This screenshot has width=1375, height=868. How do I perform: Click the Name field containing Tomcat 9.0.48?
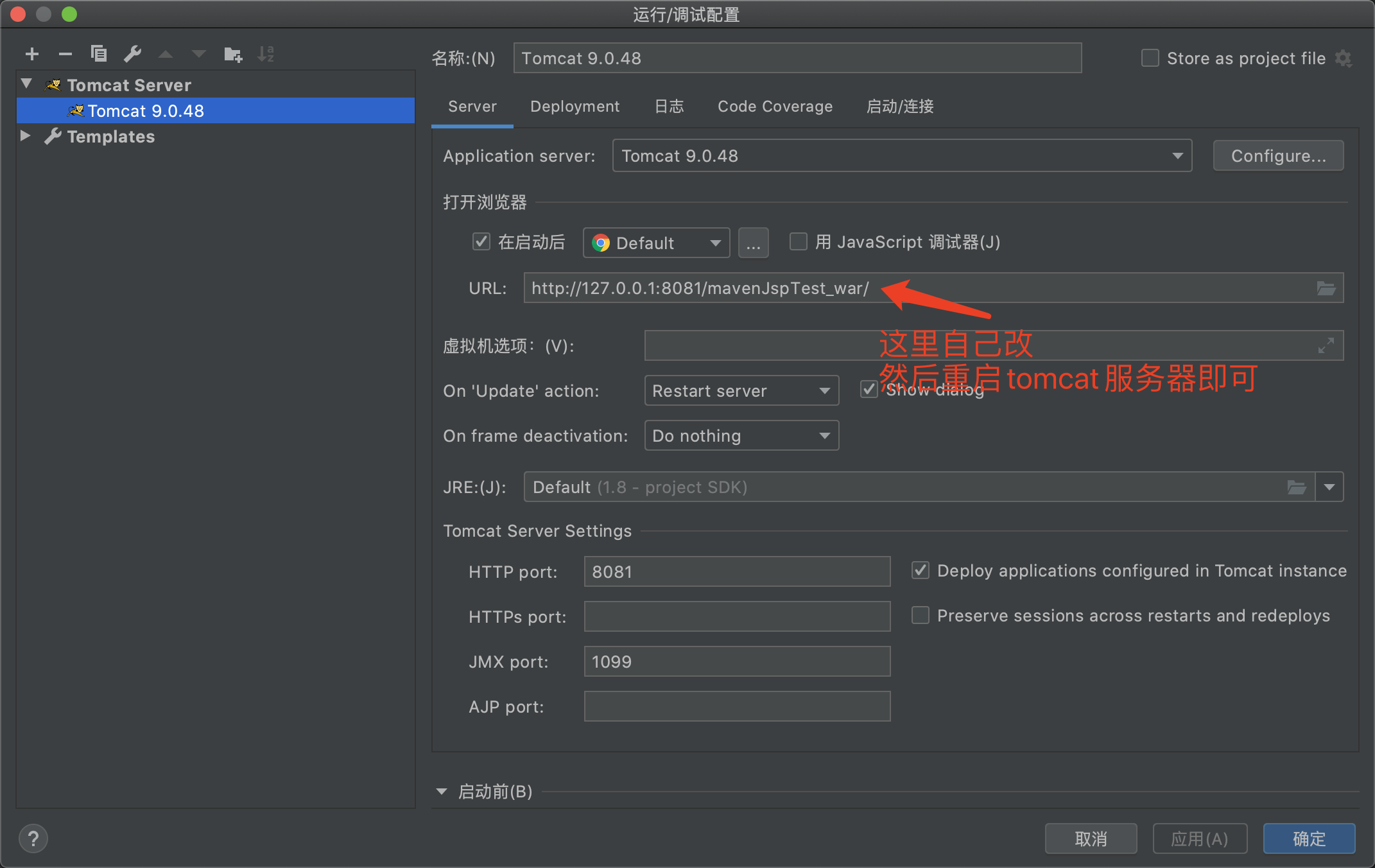pyautogui.click(x=797, y=58)
